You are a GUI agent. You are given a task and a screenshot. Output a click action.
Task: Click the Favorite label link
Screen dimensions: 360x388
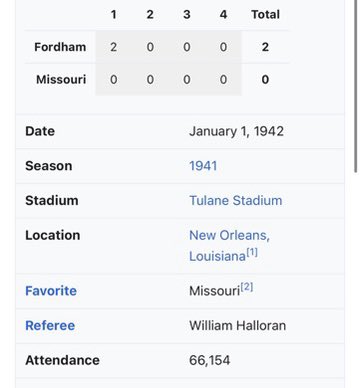pos(51,291)
